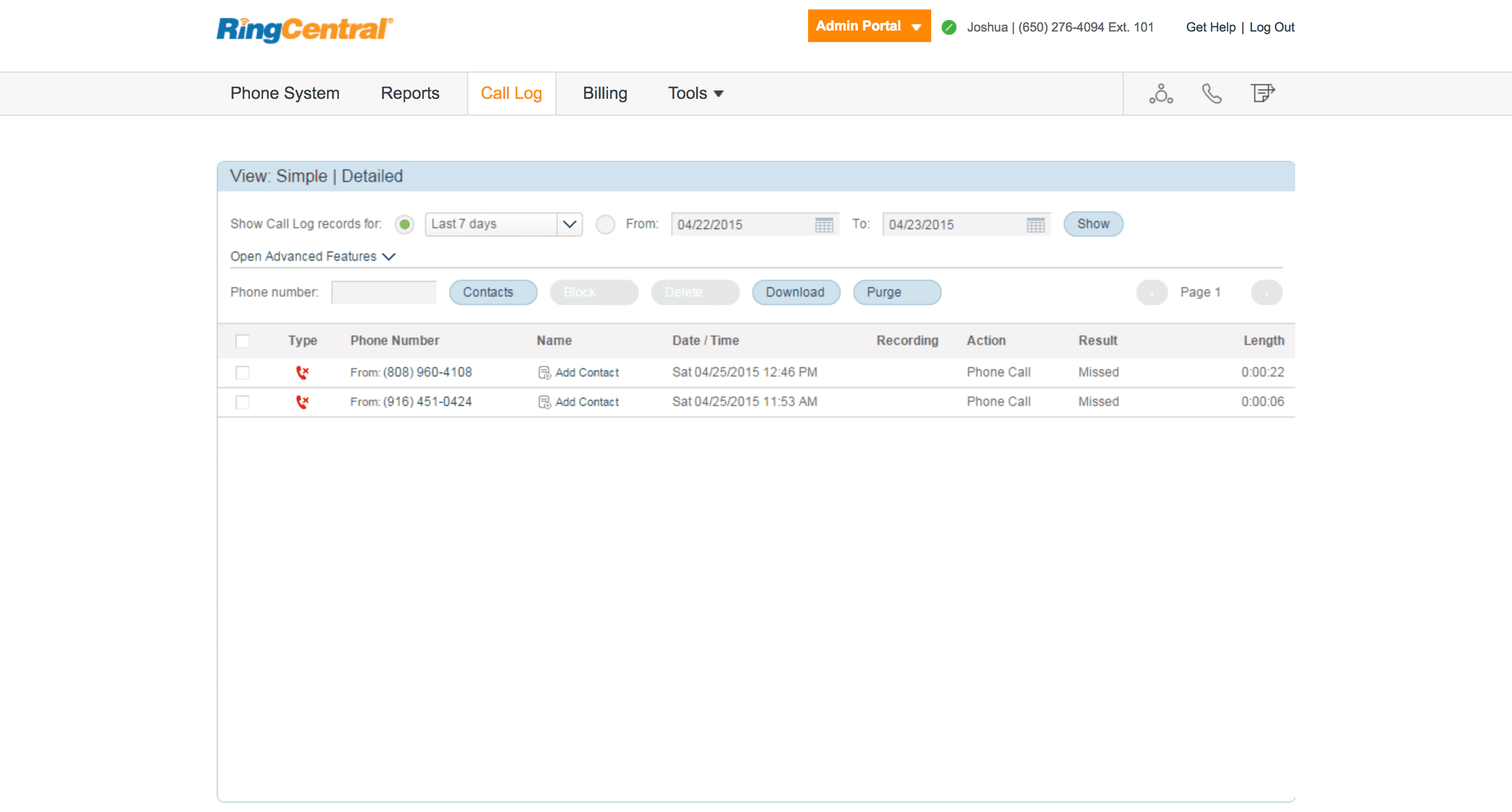
Task: Click the fax document icon in navigation bar
Action: point(1262,93)
